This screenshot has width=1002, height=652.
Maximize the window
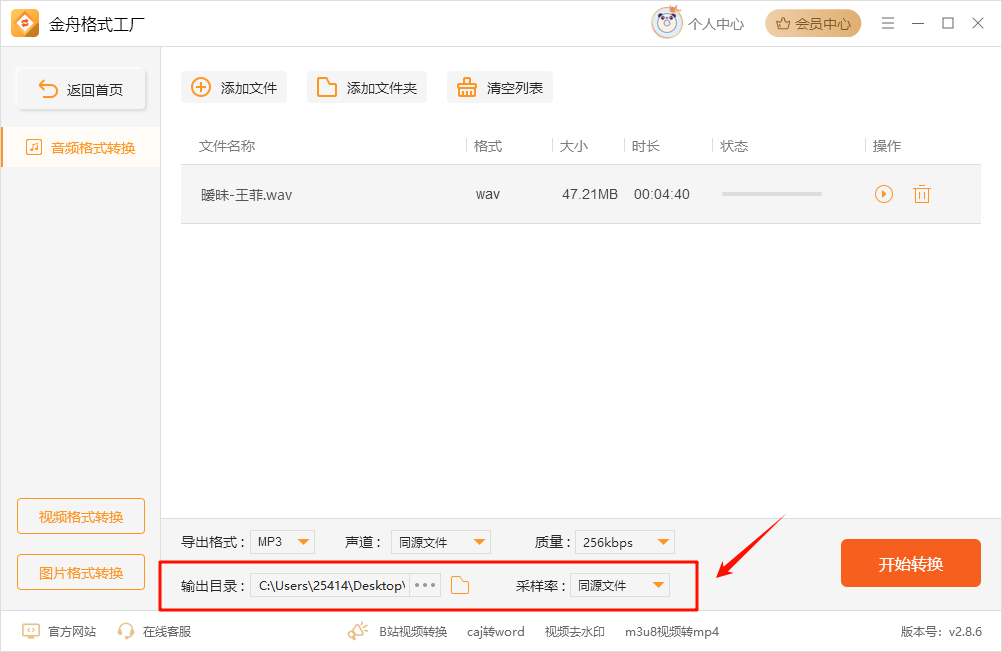click(948, 24)
